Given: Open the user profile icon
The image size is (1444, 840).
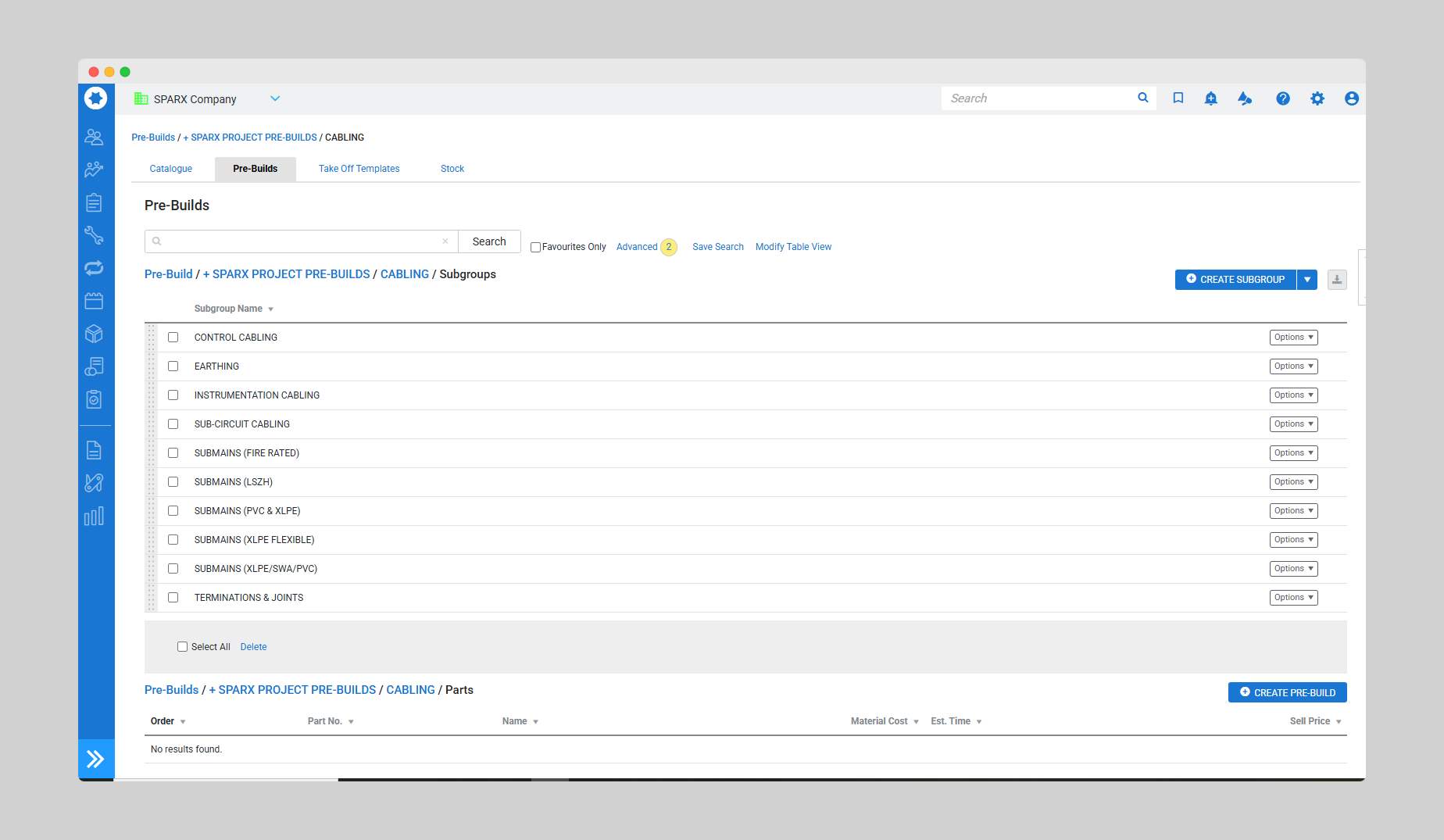Looking at the screenshot, I should [x=1352, y=98].
